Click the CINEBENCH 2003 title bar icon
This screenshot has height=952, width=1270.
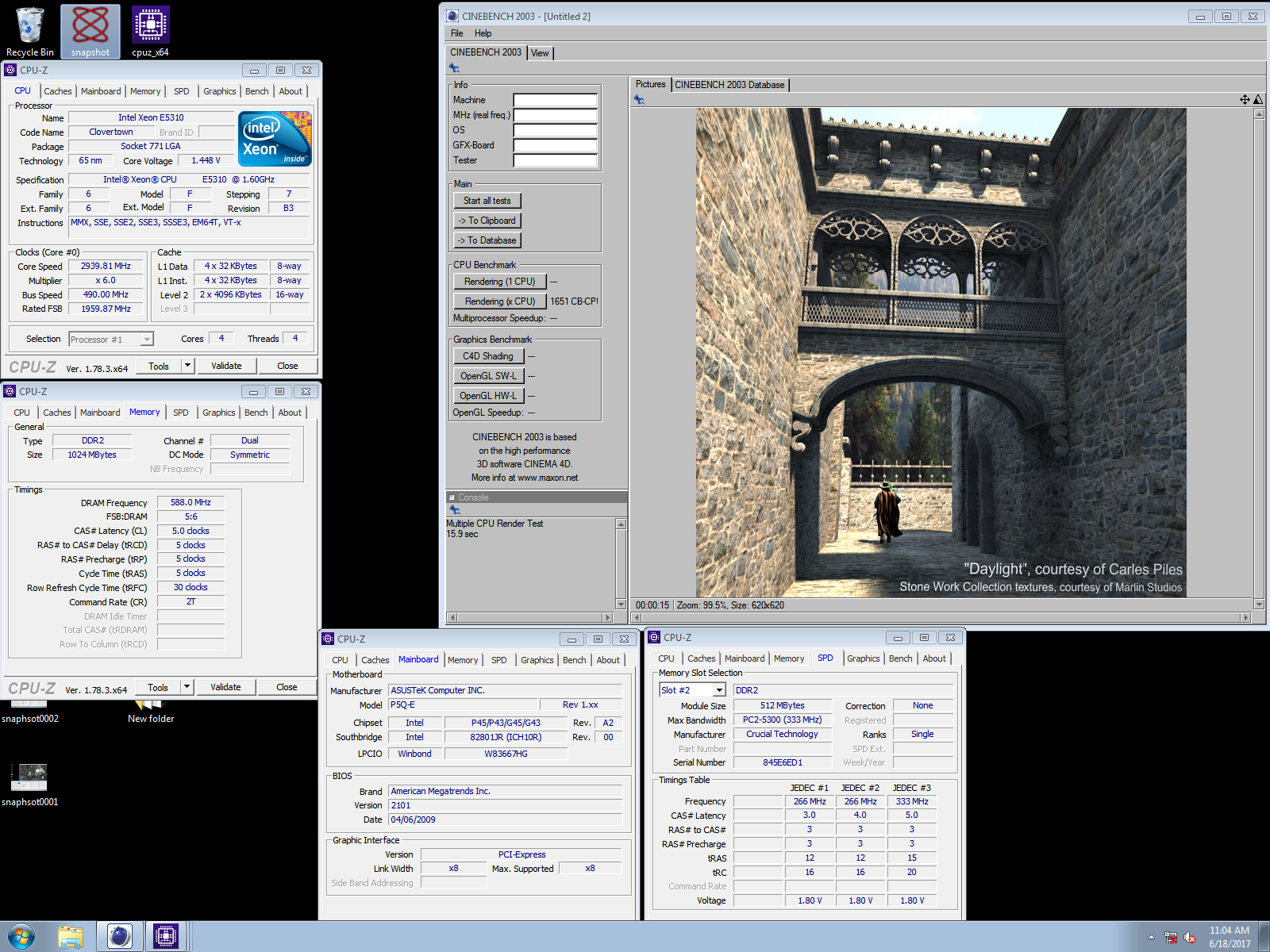452,16
